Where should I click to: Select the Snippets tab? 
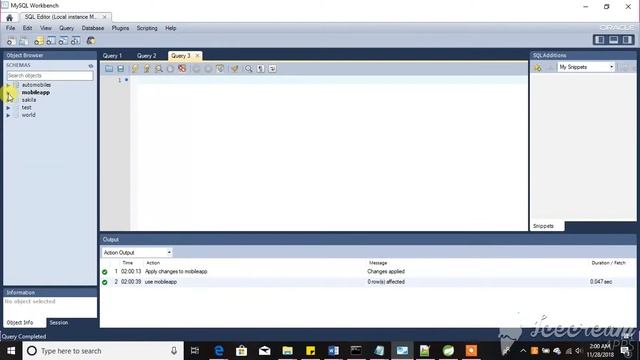544,226
